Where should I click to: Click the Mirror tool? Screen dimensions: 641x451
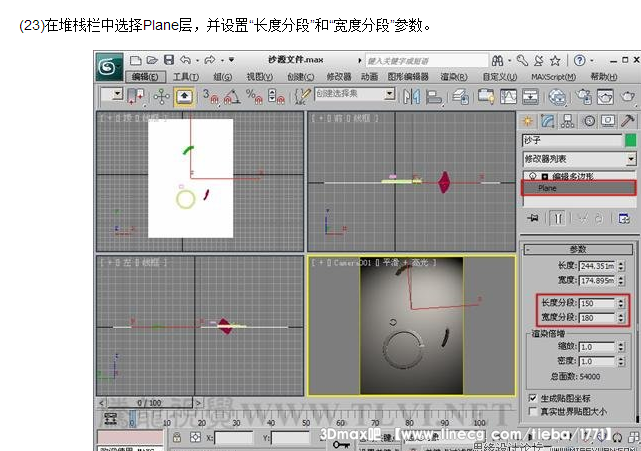tap(412, 97)
